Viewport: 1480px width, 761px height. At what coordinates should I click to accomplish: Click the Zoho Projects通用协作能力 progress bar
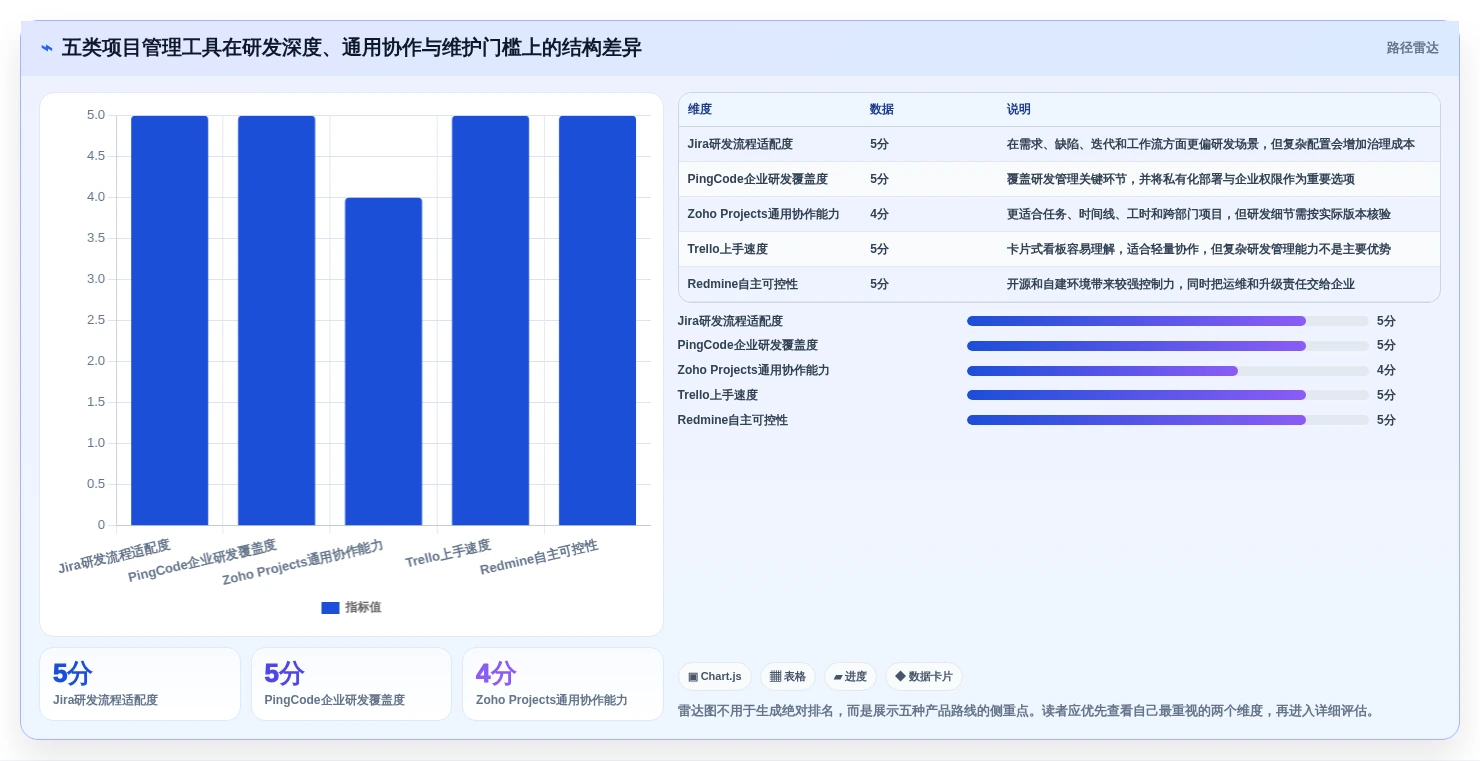1167,371
